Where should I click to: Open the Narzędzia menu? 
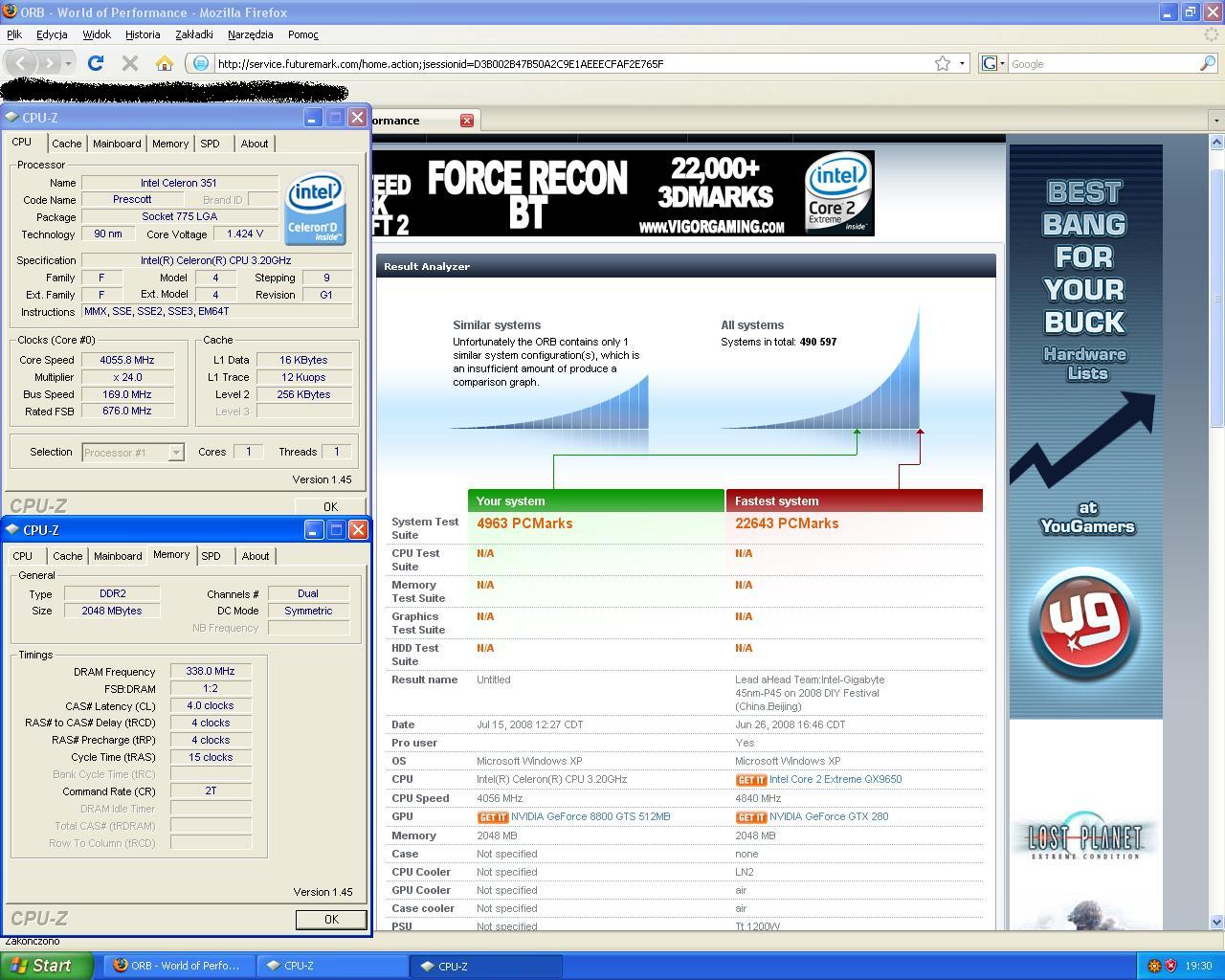[251, 34]
